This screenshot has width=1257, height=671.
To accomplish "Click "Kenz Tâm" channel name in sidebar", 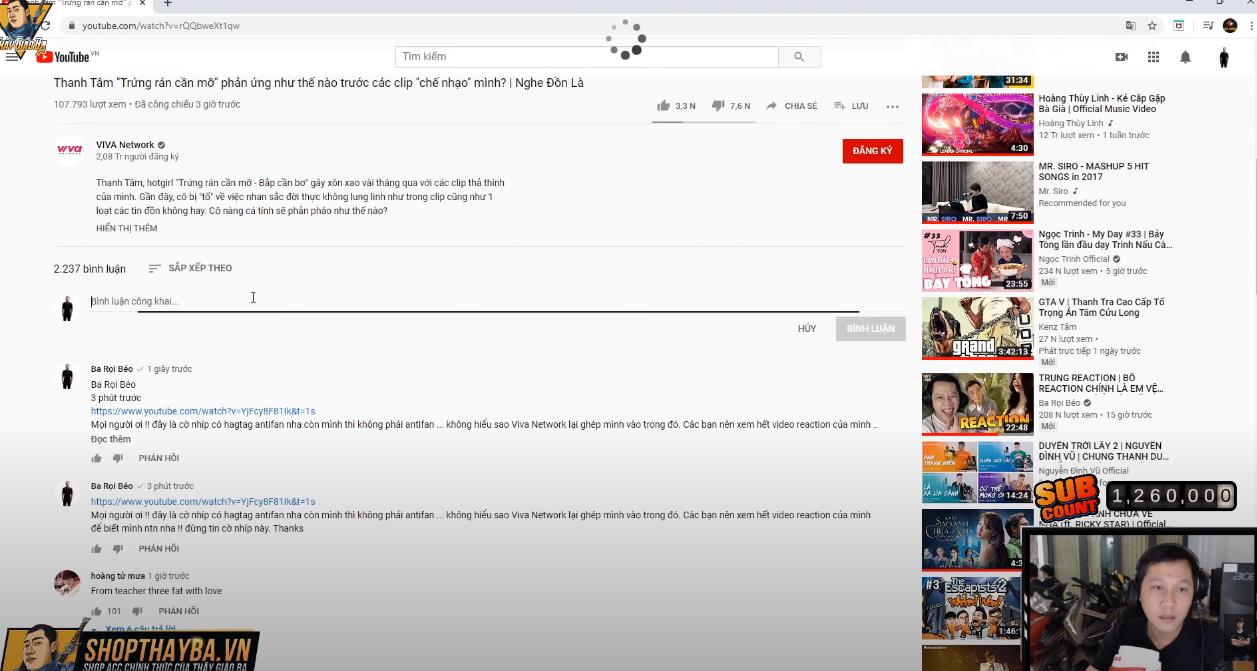I will [x=1057, y=327].
